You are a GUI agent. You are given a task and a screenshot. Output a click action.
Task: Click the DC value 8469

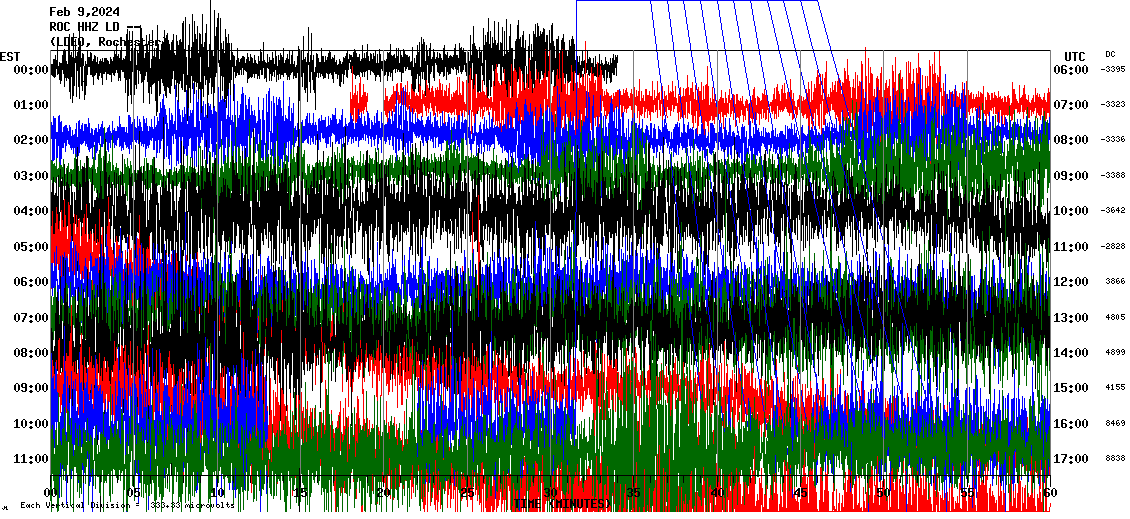[1113, 424]
